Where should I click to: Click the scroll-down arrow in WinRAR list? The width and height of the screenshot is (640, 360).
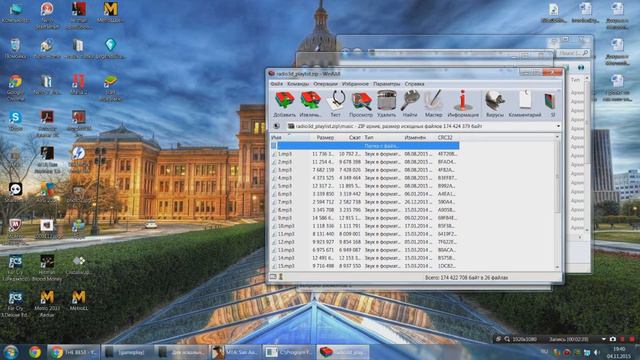[558, 267]
